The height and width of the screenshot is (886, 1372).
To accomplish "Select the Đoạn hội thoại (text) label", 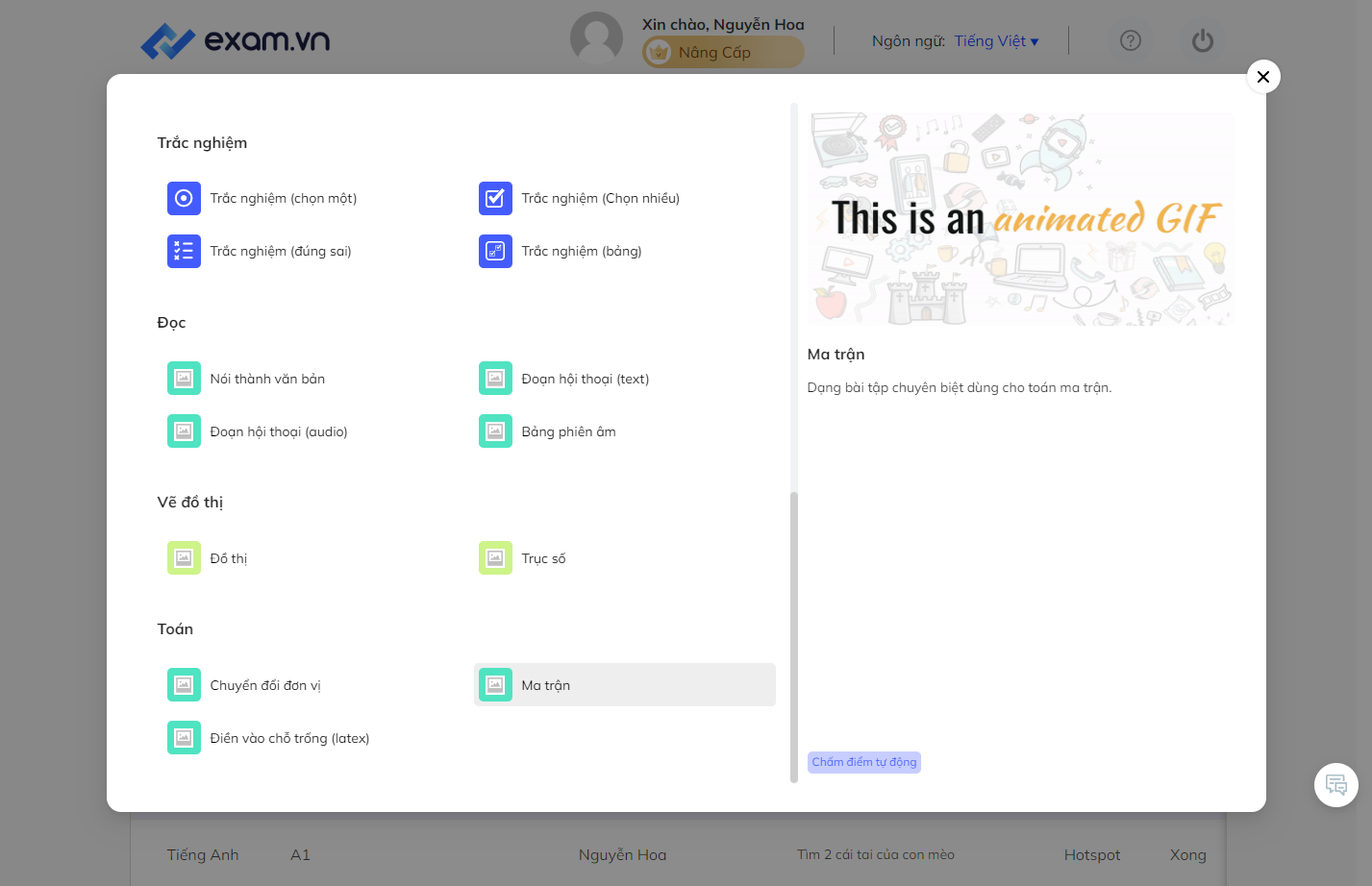I will (x=586, y=379).
